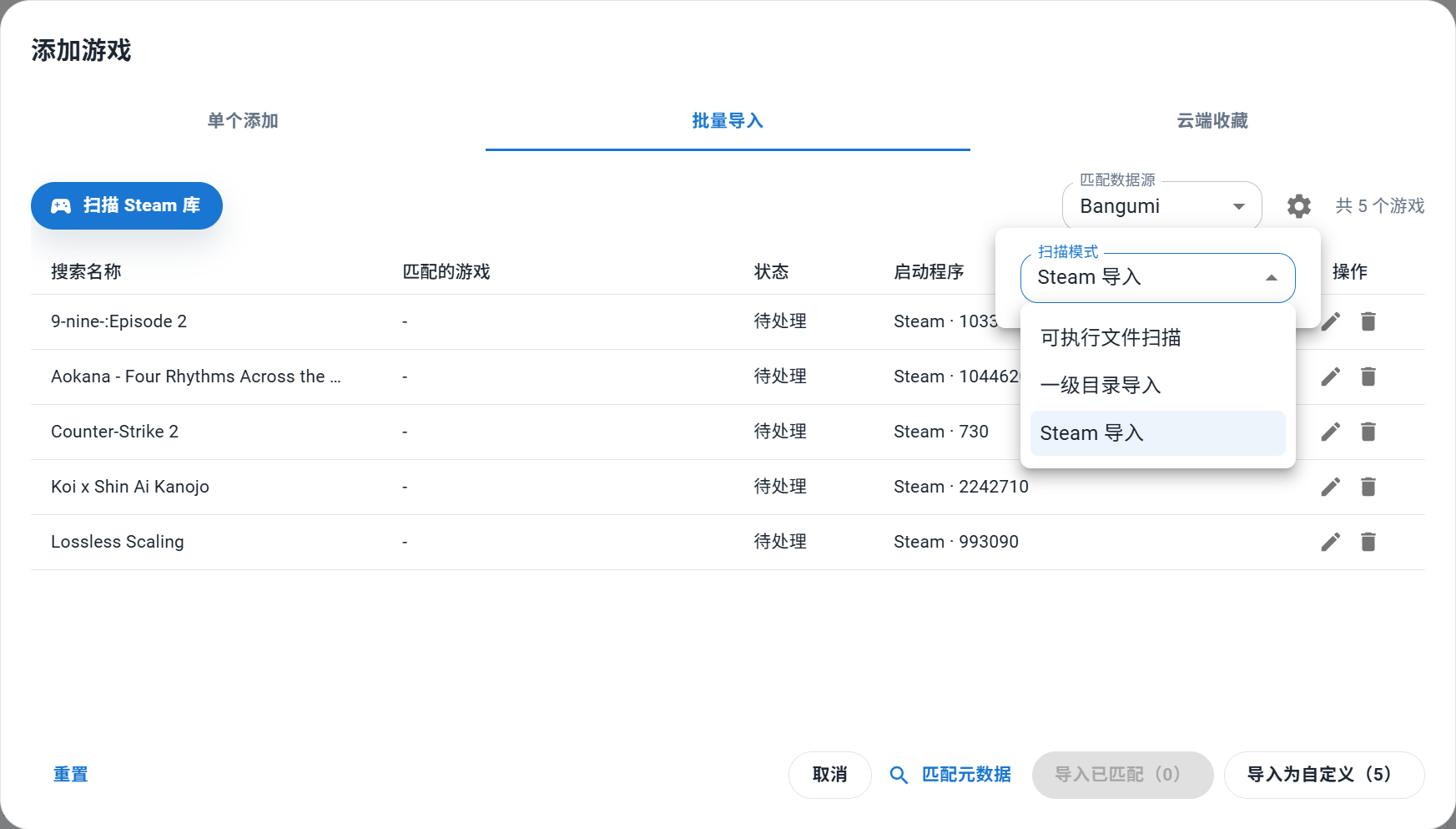Switch to the 单个添加 tab
1456x829 pixels.
[243, 121]
